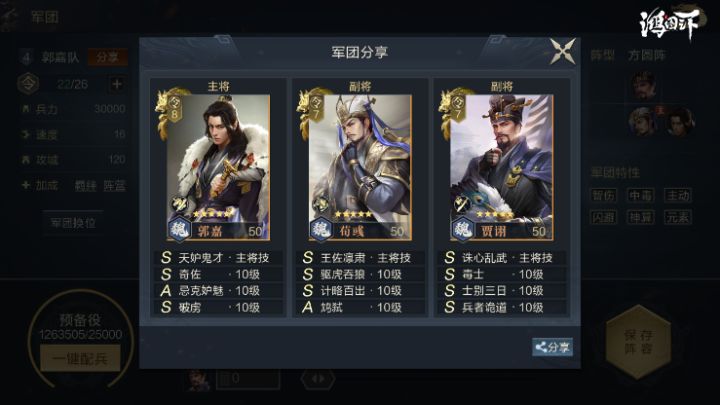Open the 忌克妒魅 A-rank skill
This screenshot has height=405, width=720.
point(218,291)
